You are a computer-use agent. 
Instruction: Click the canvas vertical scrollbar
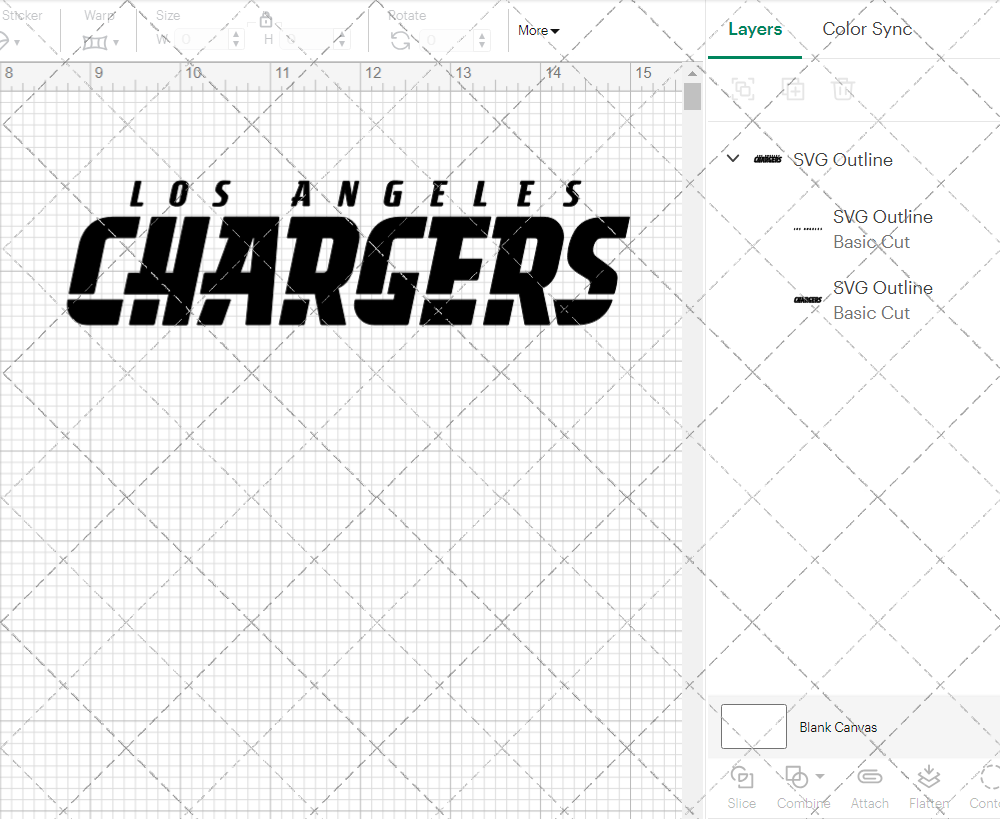pyautogui.click(x=692, y=97)
